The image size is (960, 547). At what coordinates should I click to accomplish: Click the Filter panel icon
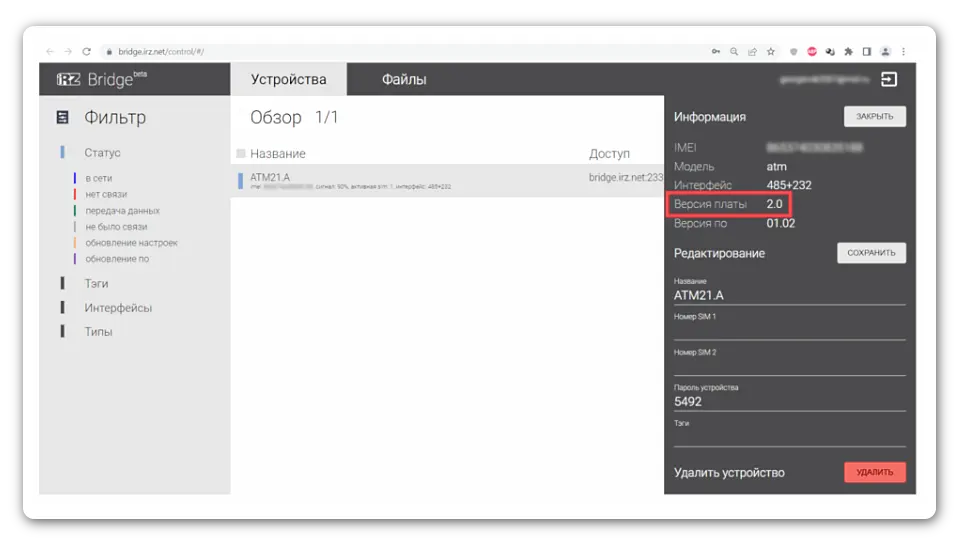point(63,118)
